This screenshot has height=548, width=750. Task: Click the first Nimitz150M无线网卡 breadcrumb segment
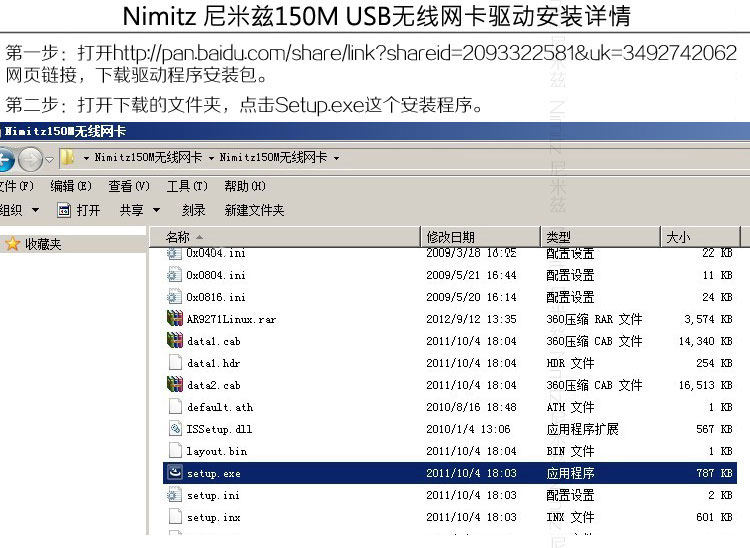pyautogui.click(x=148, y=157)
